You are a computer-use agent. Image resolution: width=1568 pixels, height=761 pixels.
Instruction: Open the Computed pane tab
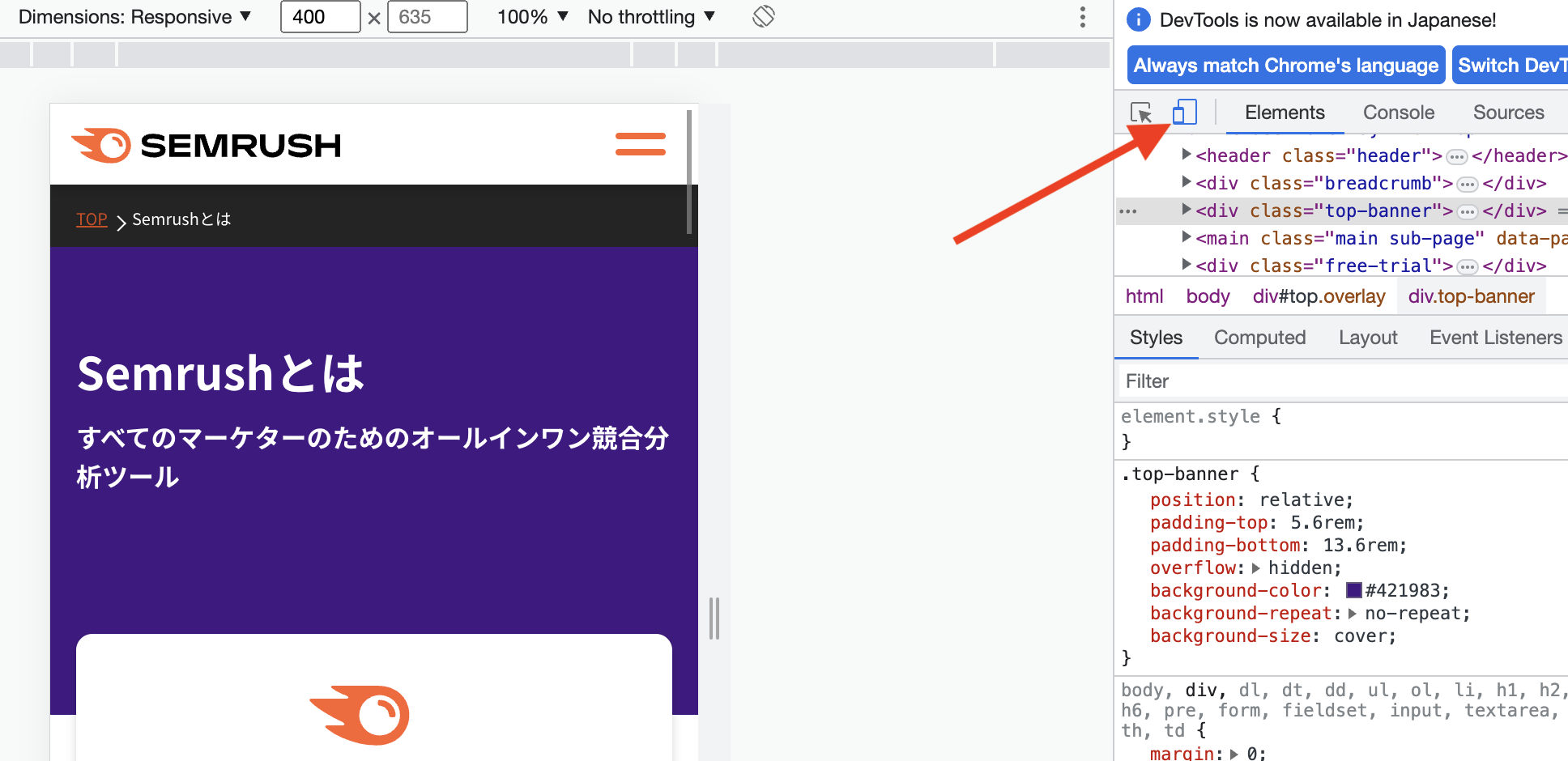1259,338
